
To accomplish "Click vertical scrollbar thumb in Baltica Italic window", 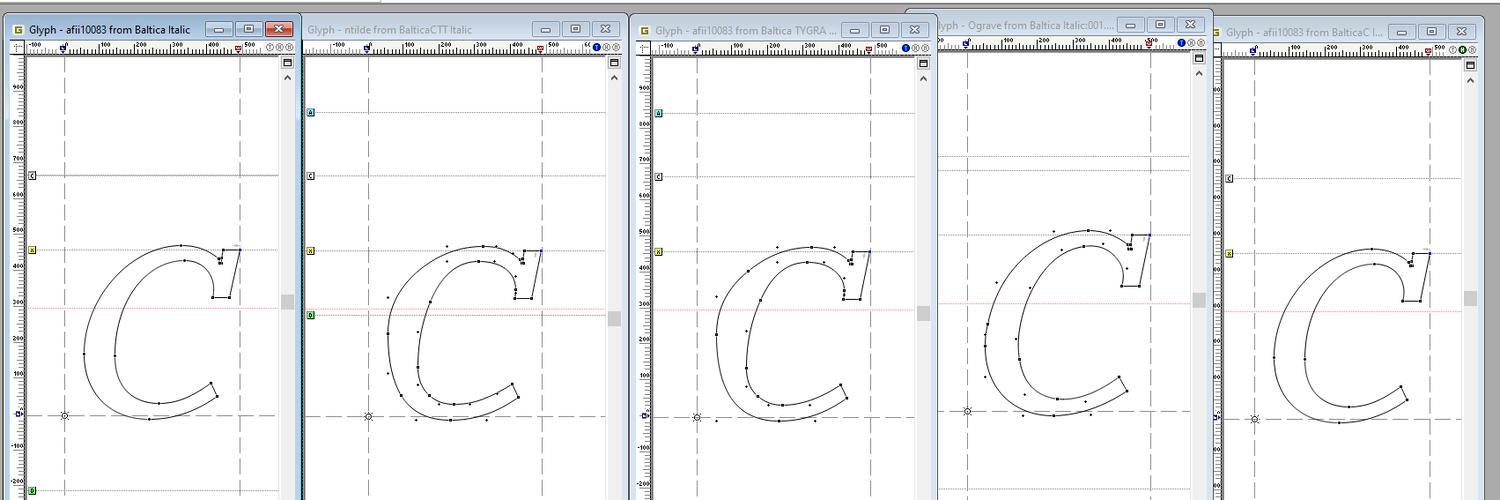I will tap(288, 302).
